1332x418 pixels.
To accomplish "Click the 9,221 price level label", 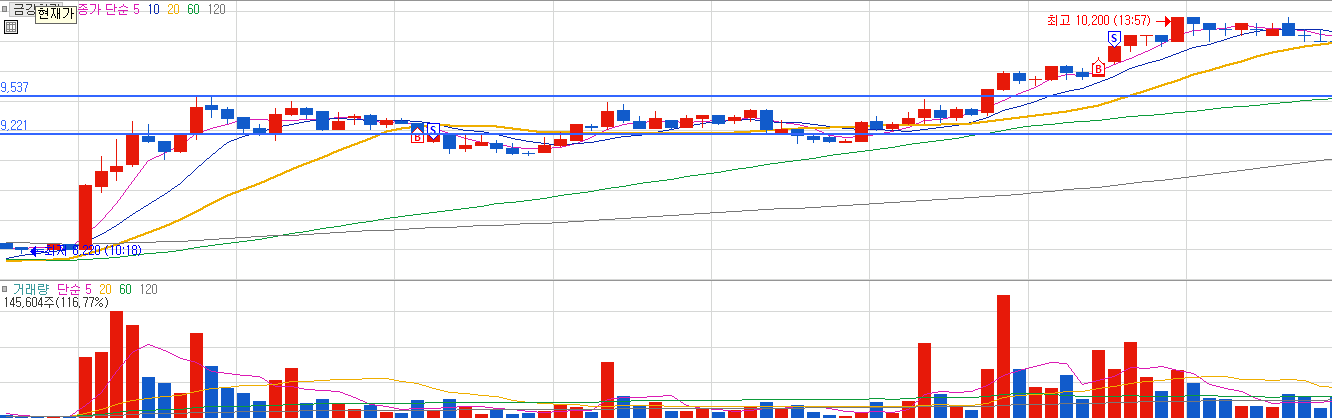I will click(15, 126).
